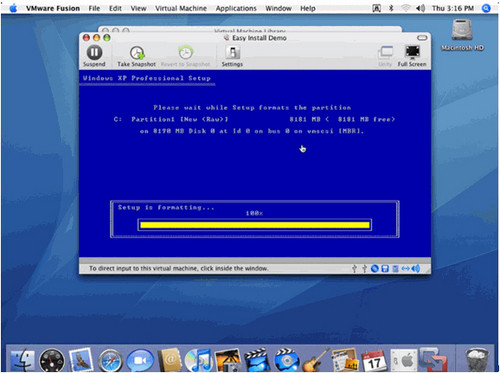
Task: Launch iDVD from the Dock
Action: 286,360
